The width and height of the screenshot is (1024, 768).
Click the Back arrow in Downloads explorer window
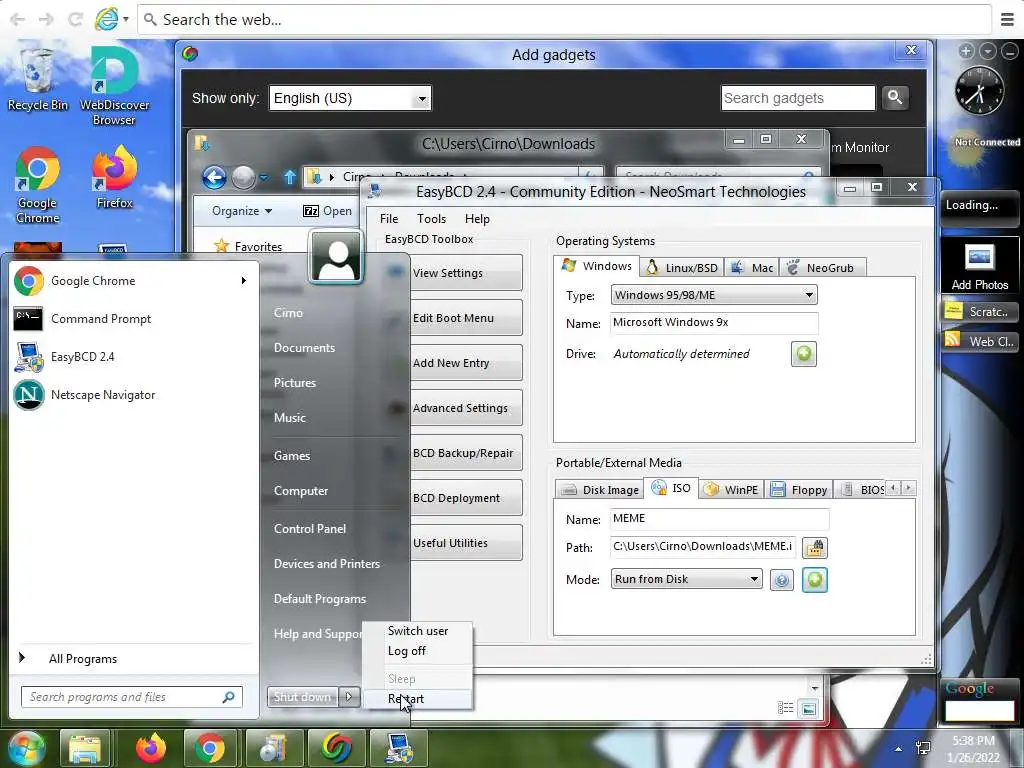pos(214,177)
